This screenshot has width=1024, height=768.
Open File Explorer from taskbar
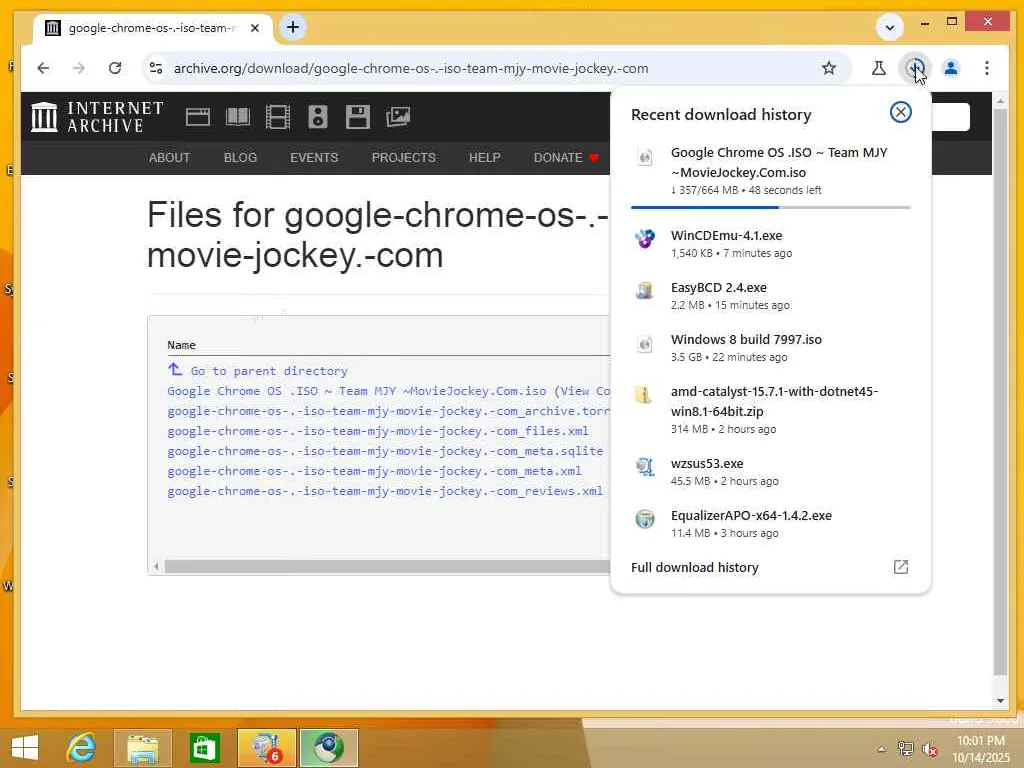click(x=142, y=748)
